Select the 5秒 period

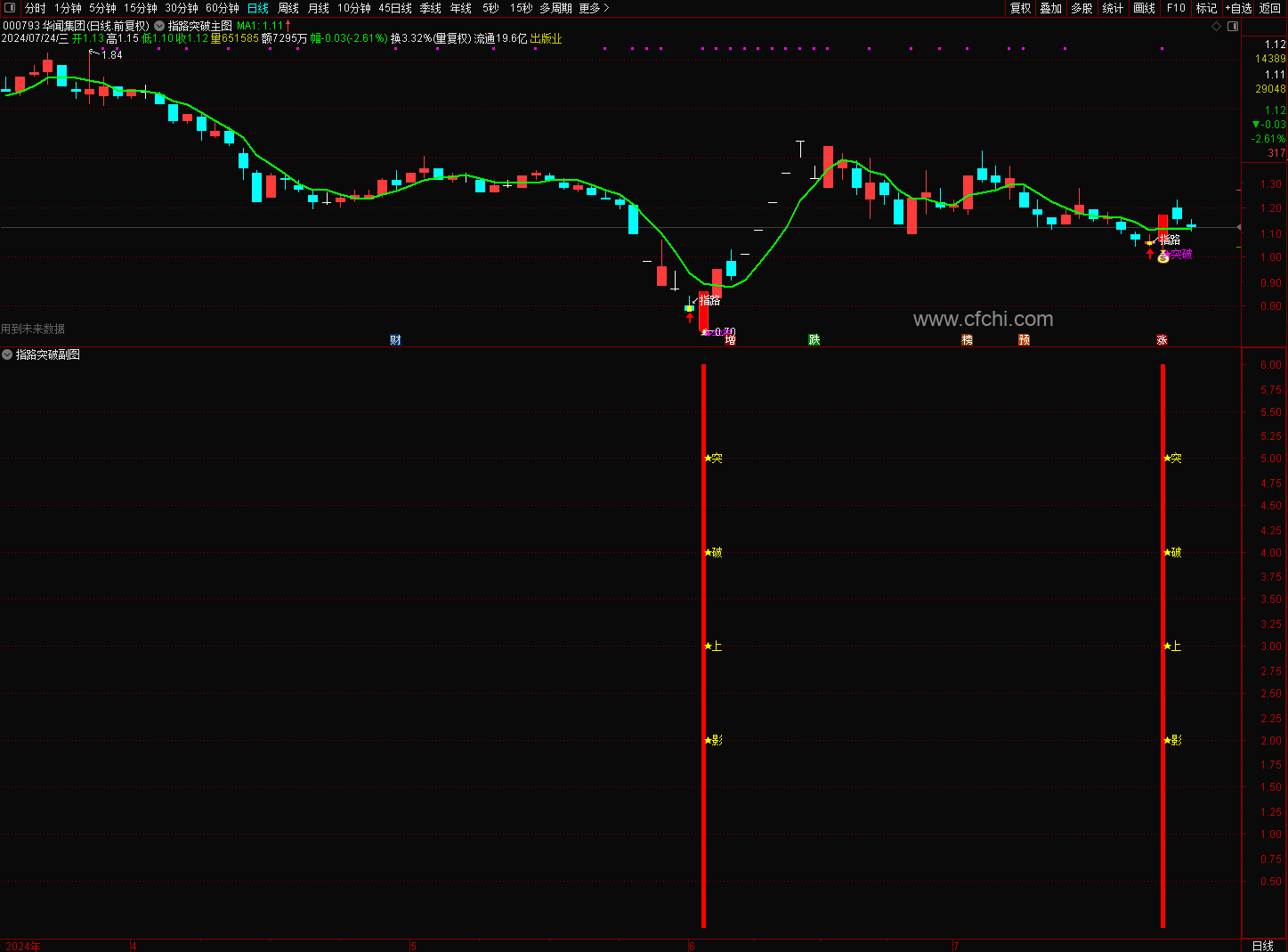point(490,8)
